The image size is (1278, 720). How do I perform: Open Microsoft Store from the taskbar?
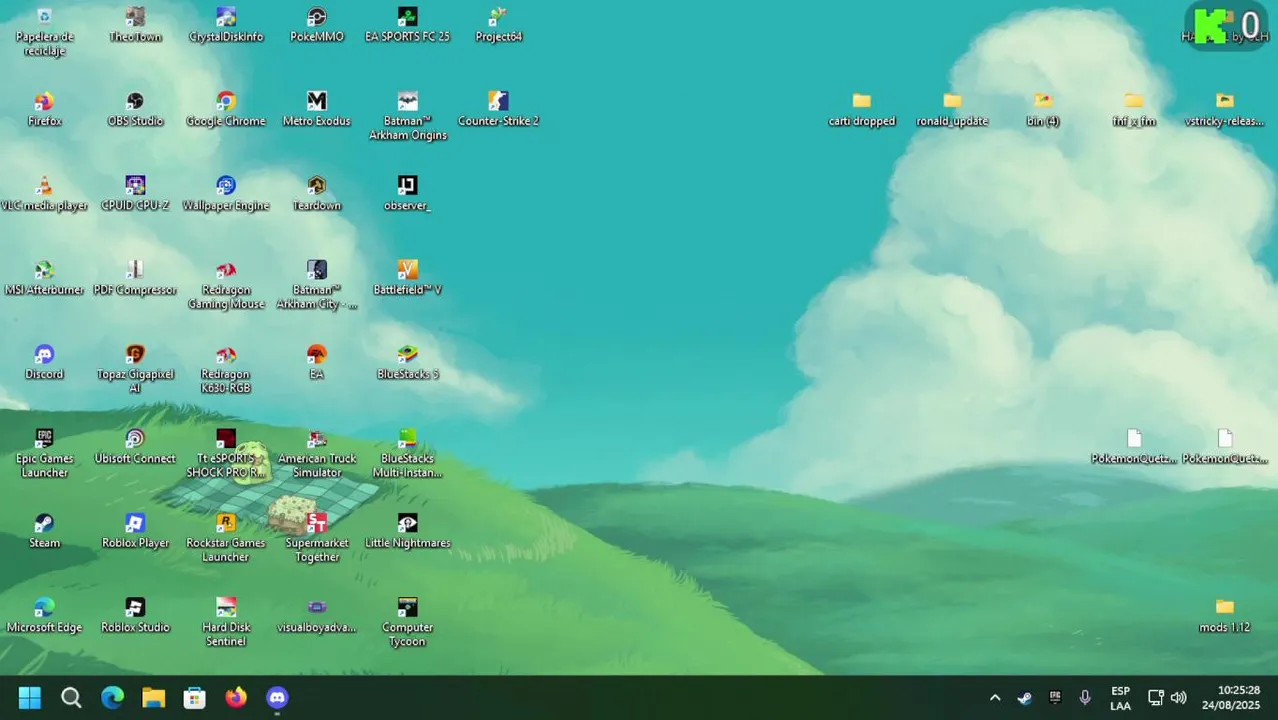coord(194,698)
